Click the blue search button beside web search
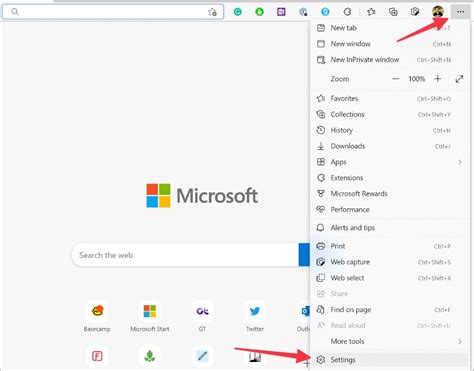Screen dimensions: 474x371 (304, 255)
